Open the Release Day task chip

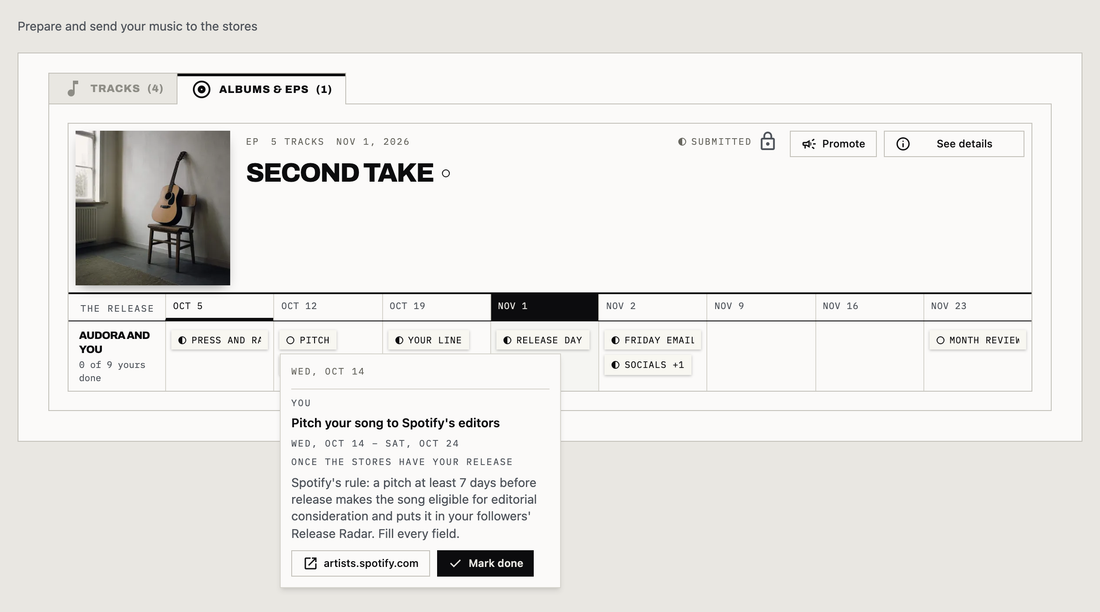pyautogui.click(x=543, y=340)
